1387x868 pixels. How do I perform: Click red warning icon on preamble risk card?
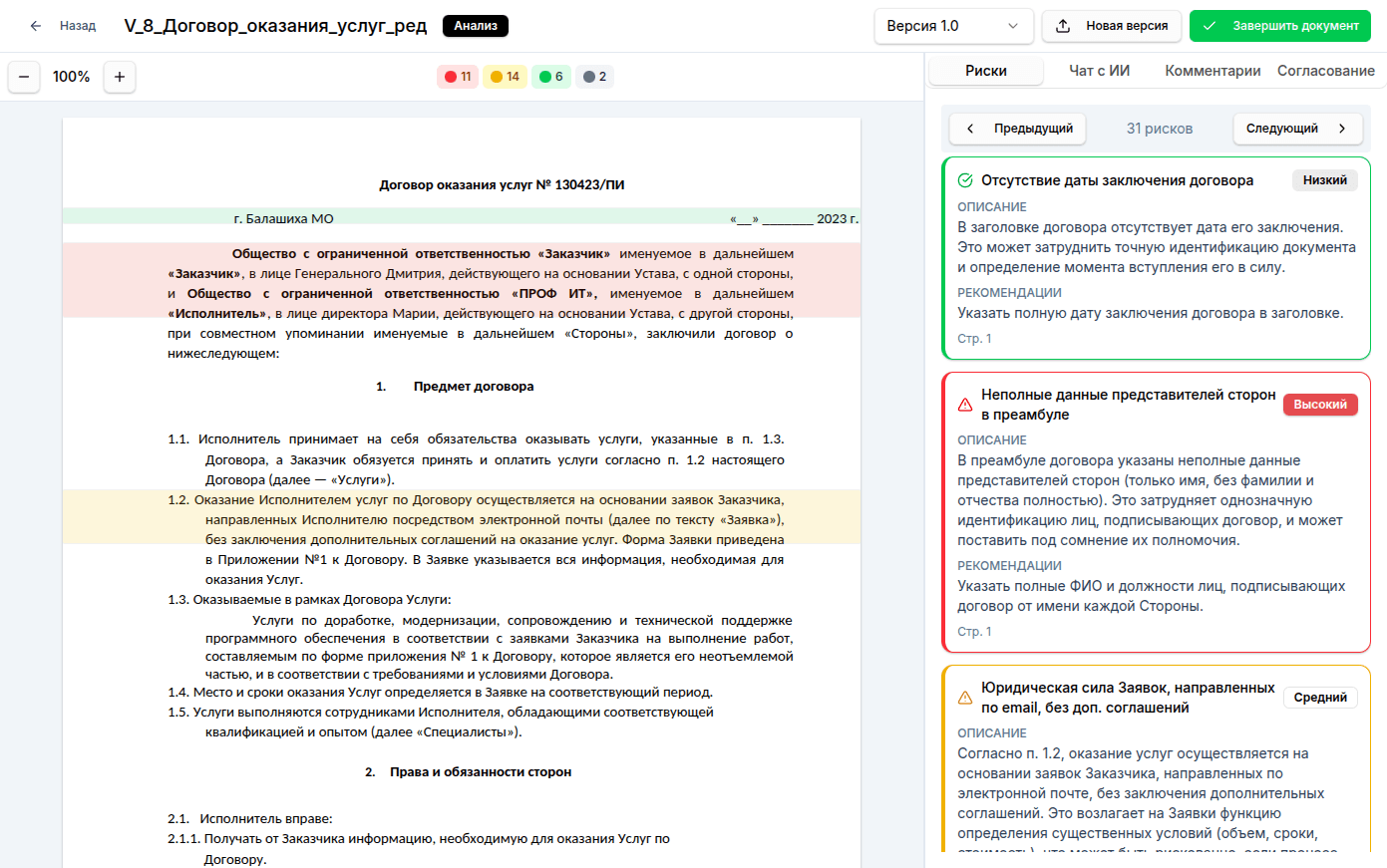click(x=965, y=405)
